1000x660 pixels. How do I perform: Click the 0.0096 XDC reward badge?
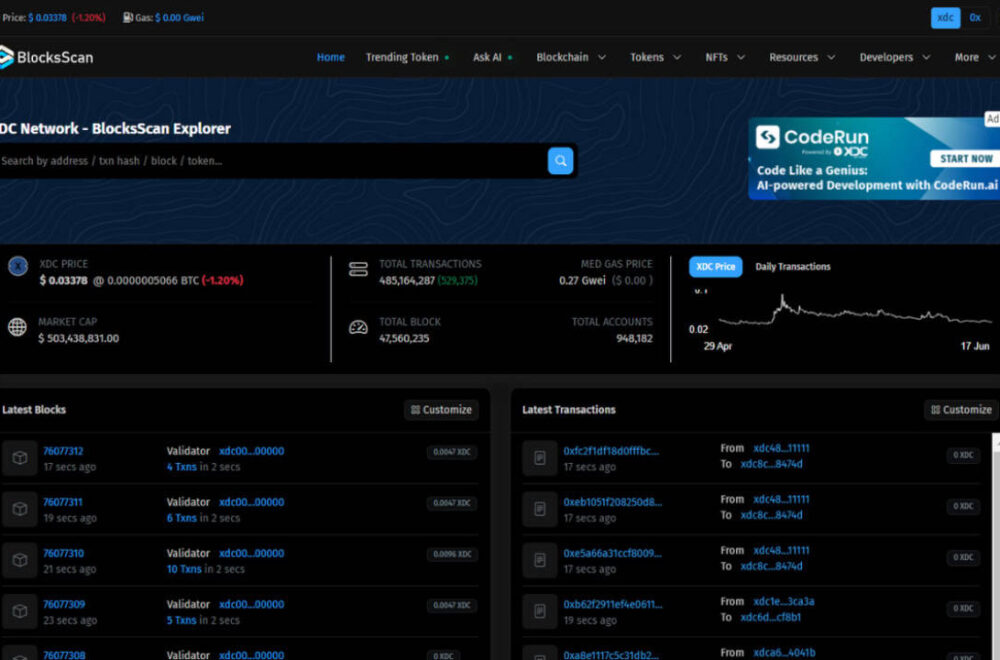point(452,554)
